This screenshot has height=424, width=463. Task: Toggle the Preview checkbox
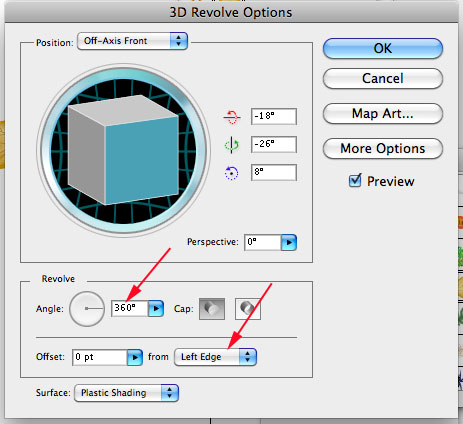[355, 181]
